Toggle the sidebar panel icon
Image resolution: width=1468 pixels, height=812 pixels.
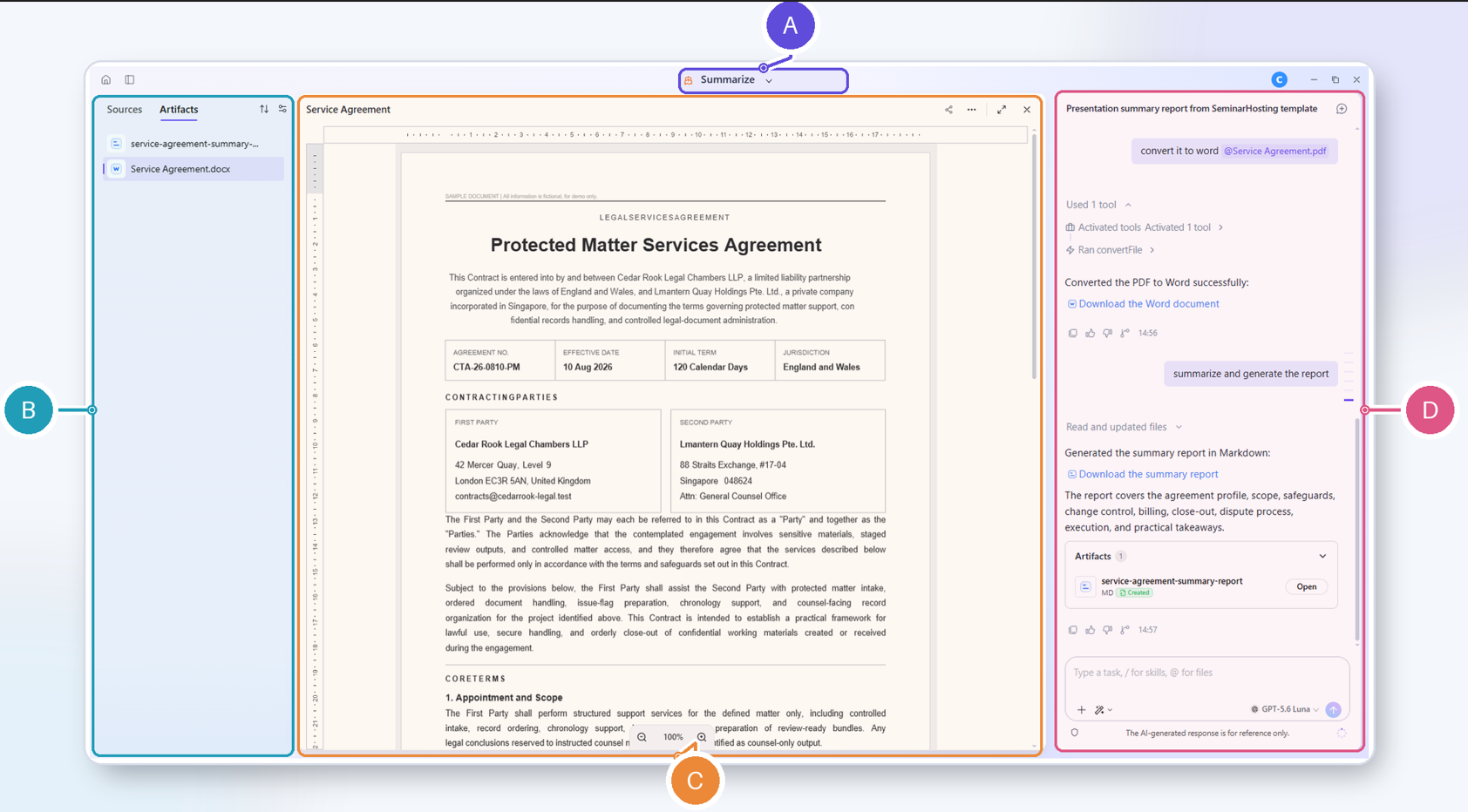tap(129, 79)
